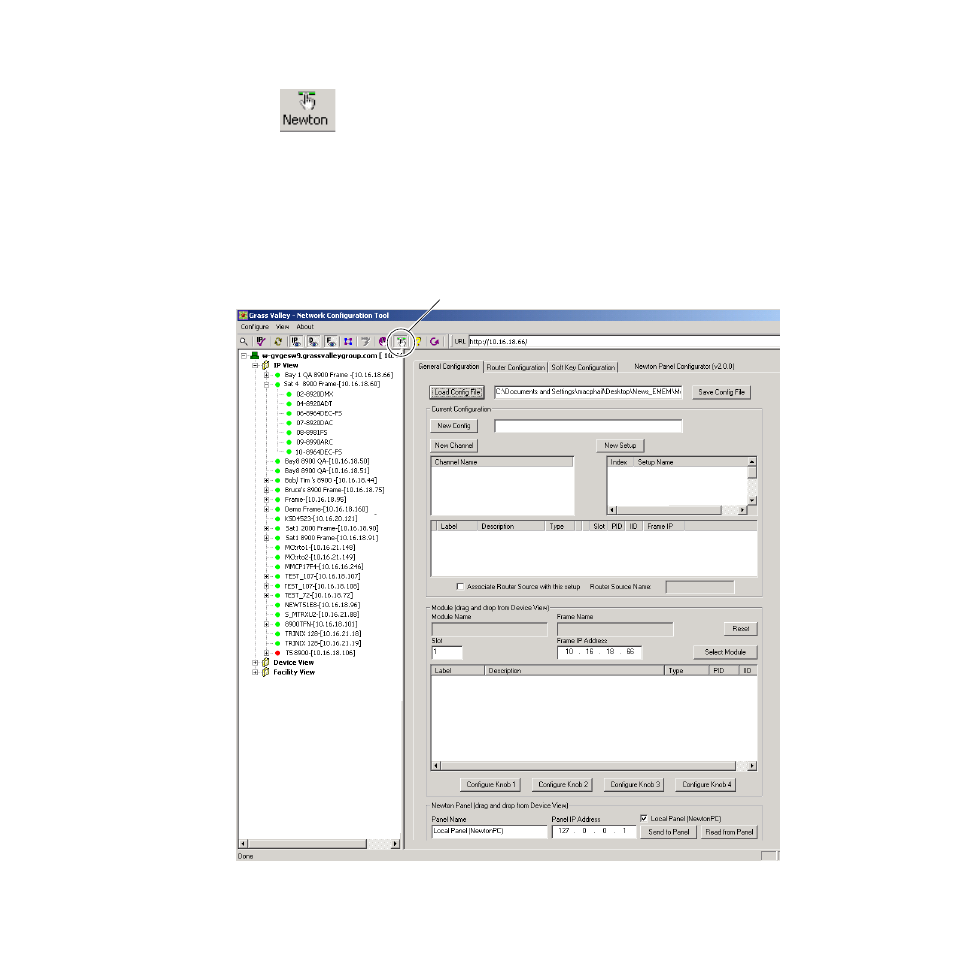Click the IP View folder icon
This screenshot has height=954, width=954.
pyautogui.click(x=265, y=366)
